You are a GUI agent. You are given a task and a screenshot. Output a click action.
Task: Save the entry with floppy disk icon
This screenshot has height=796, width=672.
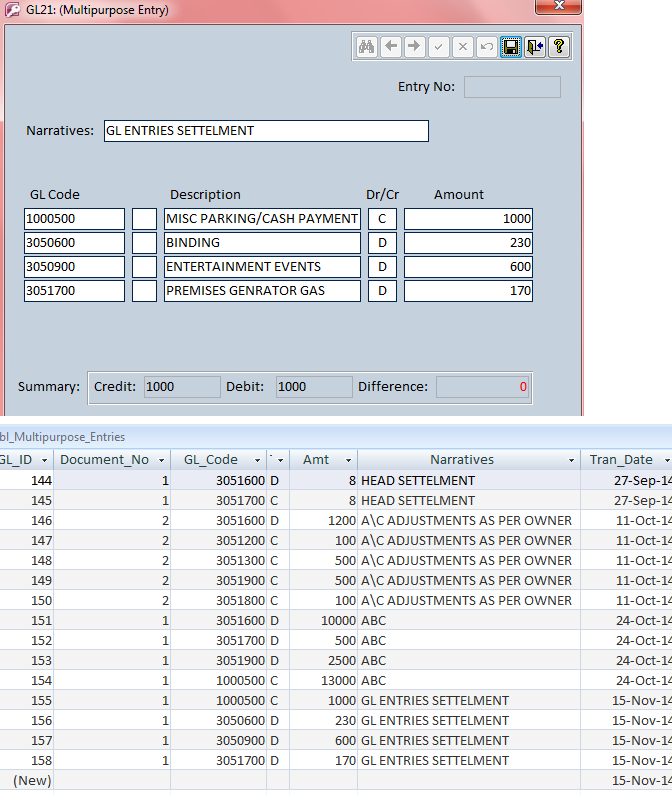(x=511, y=47)
